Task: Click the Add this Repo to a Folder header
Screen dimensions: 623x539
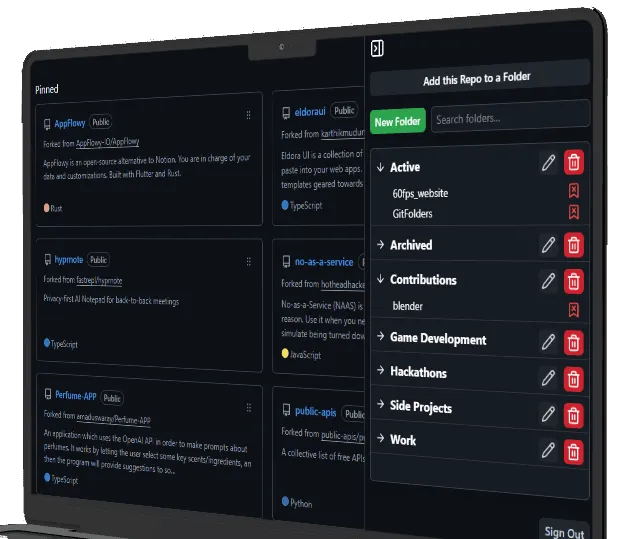Action: tap(477, 78)
